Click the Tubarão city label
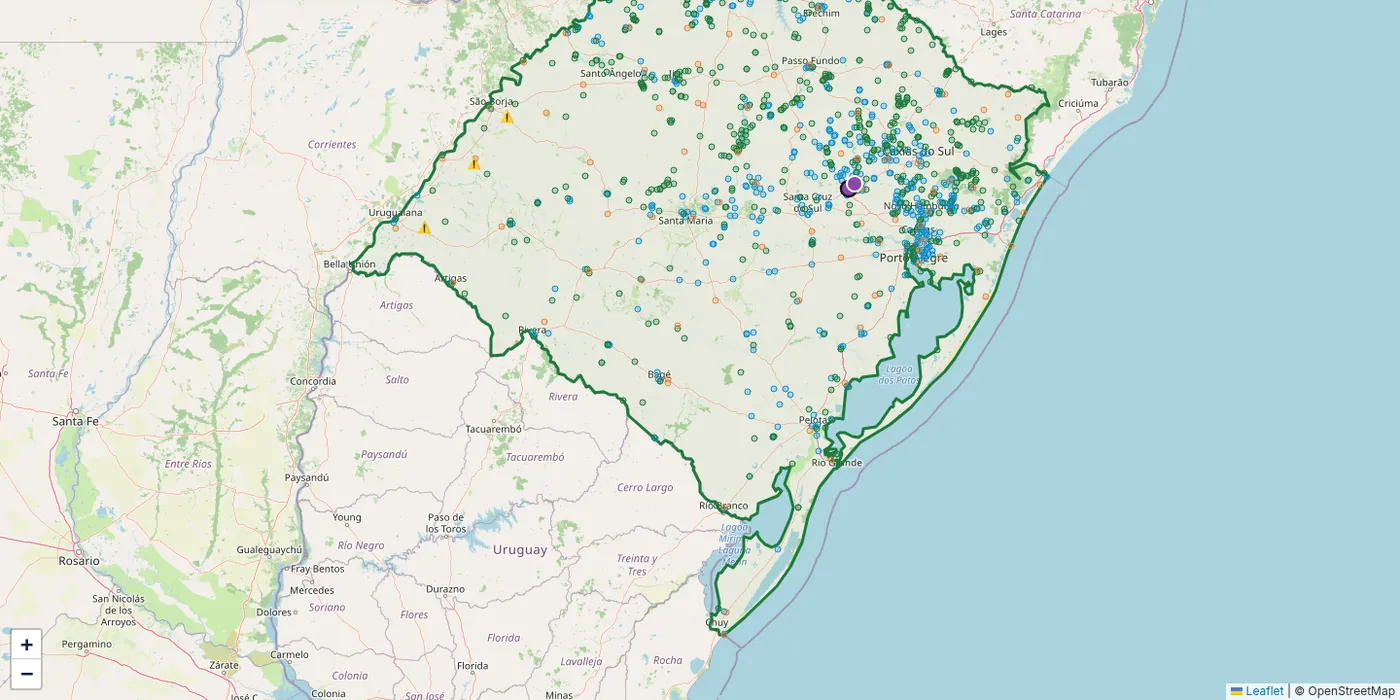Image resolution: width=1400 pixels, height=700 pixels. (1109, 83)
